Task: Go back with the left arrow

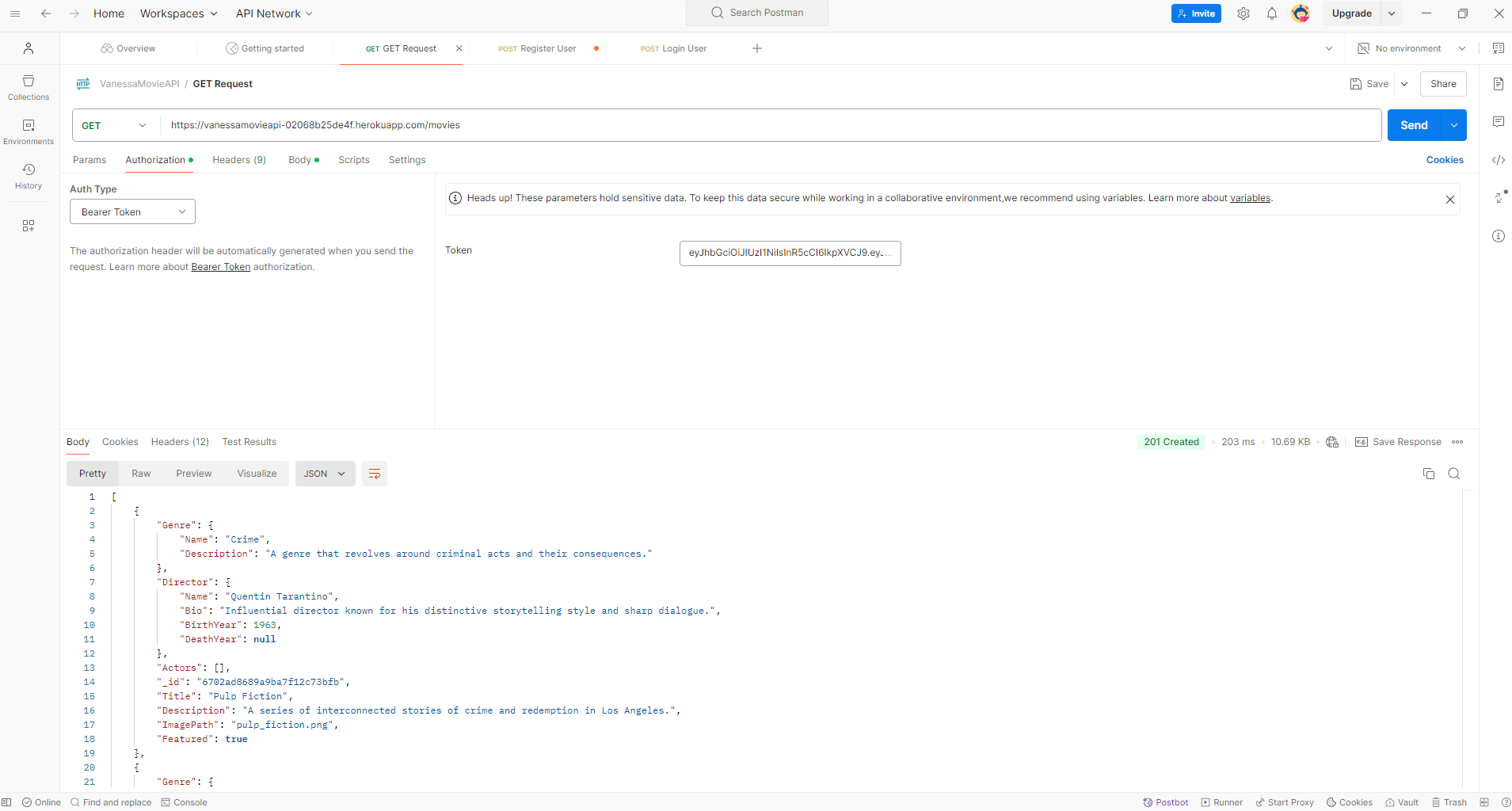Action: pyautogui.click(x=46, y=13)
